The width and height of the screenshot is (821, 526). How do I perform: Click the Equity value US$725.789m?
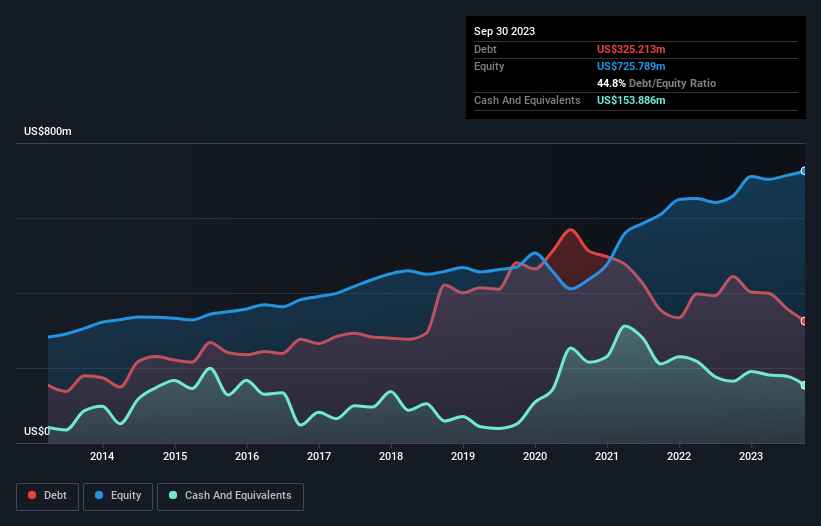coord(631,66)
